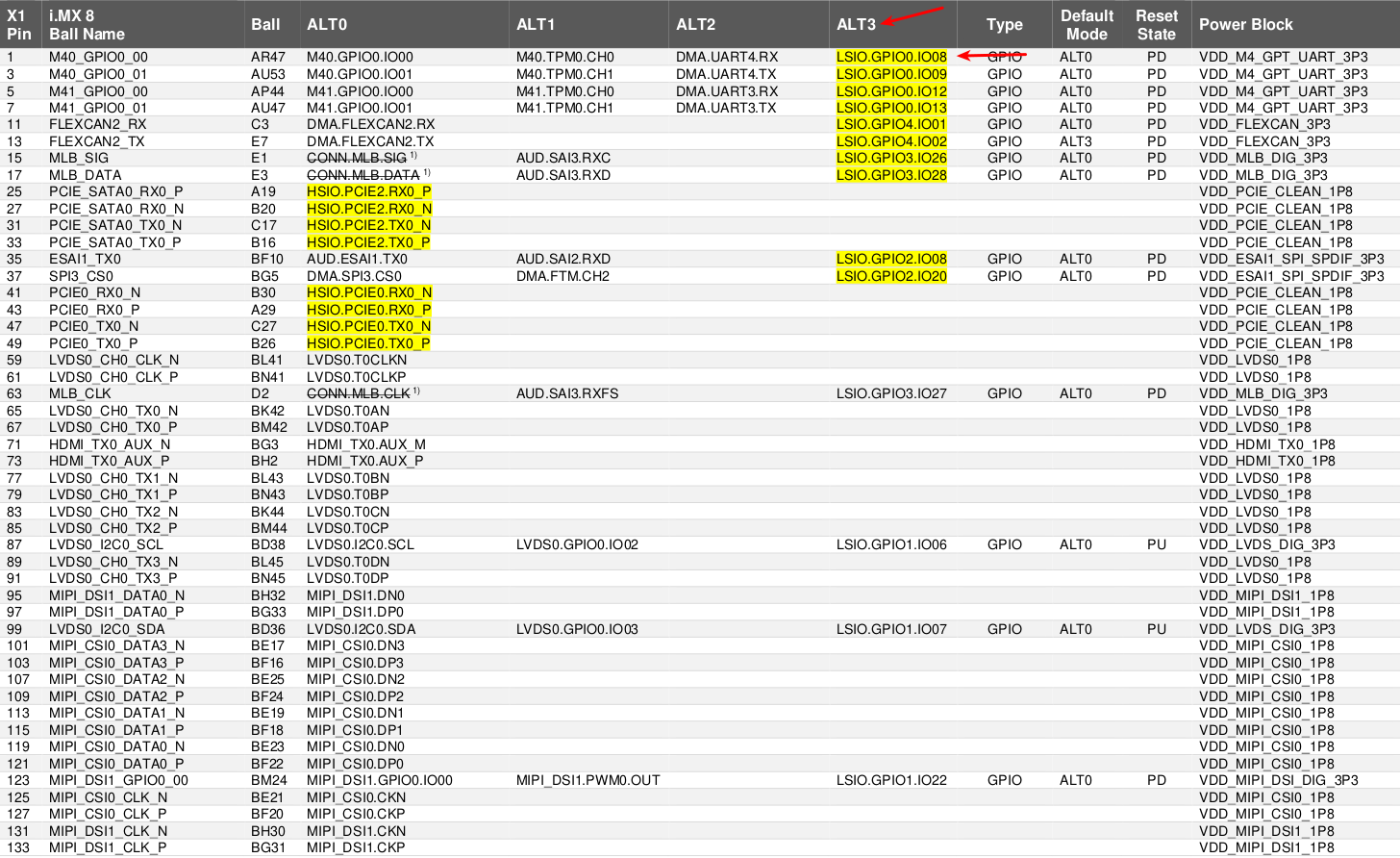Click the LVDS0.I2C0.SCL cell
Viewport: 1400px width, 858px height.
click(x=361, y=544)
